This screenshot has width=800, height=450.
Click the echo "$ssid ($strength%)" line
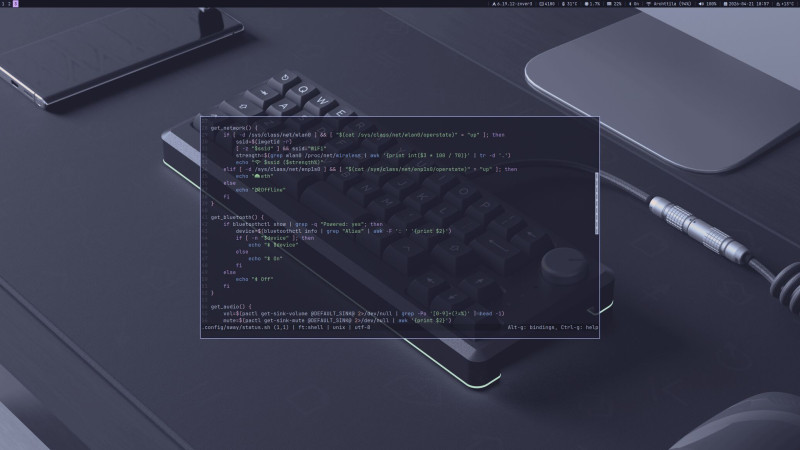click(280, 162)
